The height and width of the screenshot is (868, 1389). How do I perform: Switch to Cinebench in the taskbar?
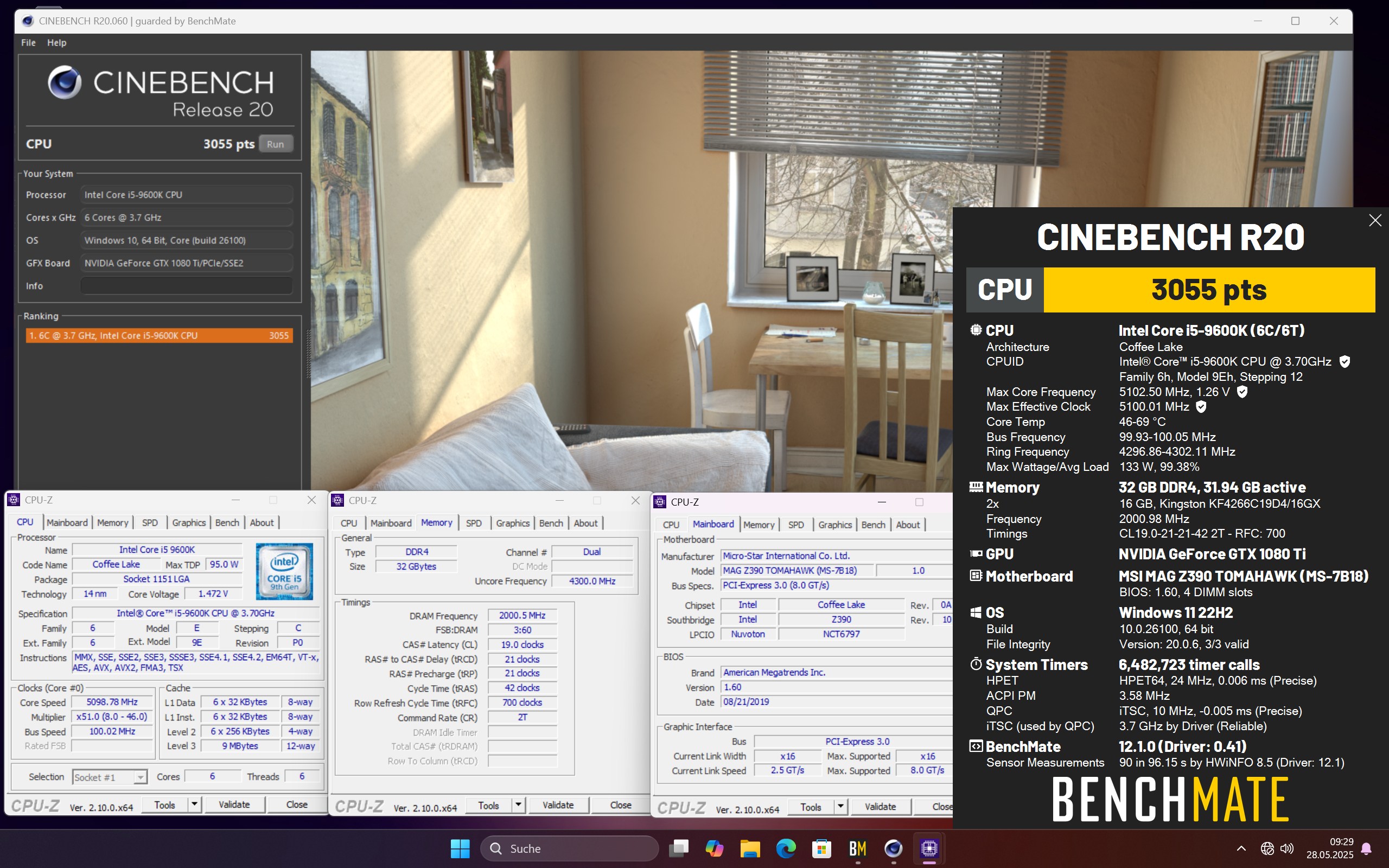pos(893,848)
